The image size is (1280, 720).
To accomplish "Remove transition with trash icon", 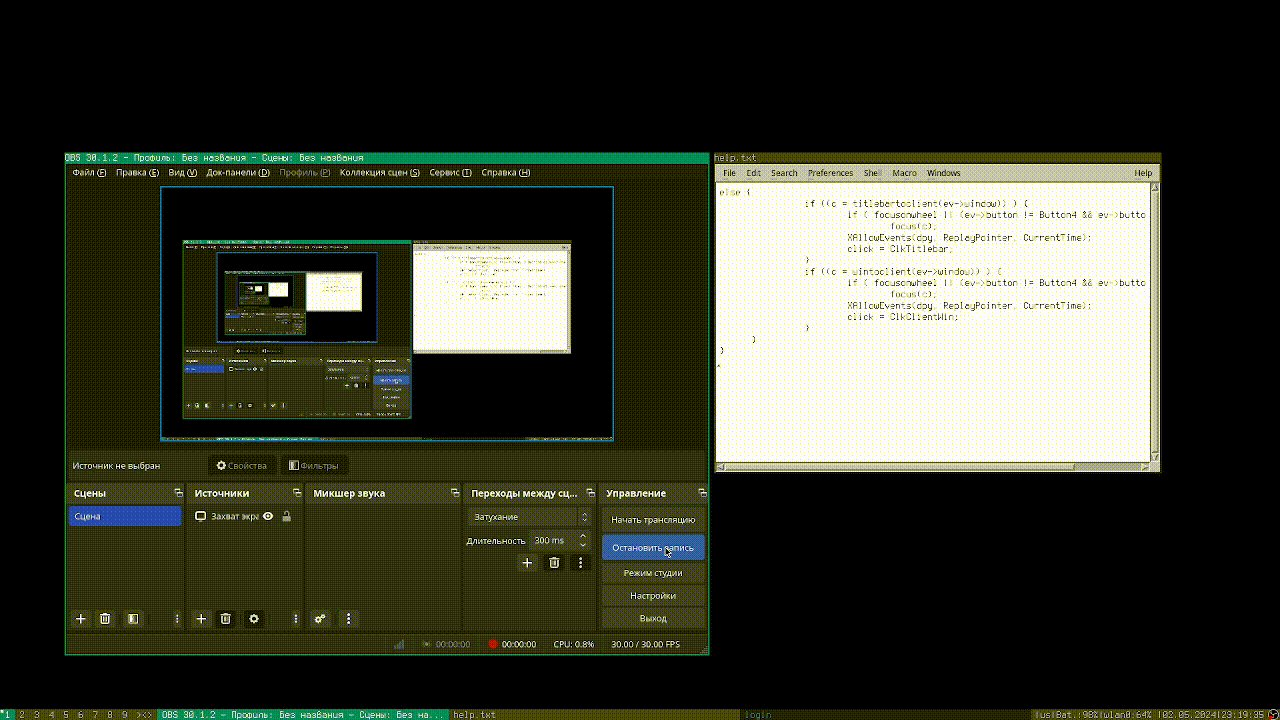I will (554, 563).
